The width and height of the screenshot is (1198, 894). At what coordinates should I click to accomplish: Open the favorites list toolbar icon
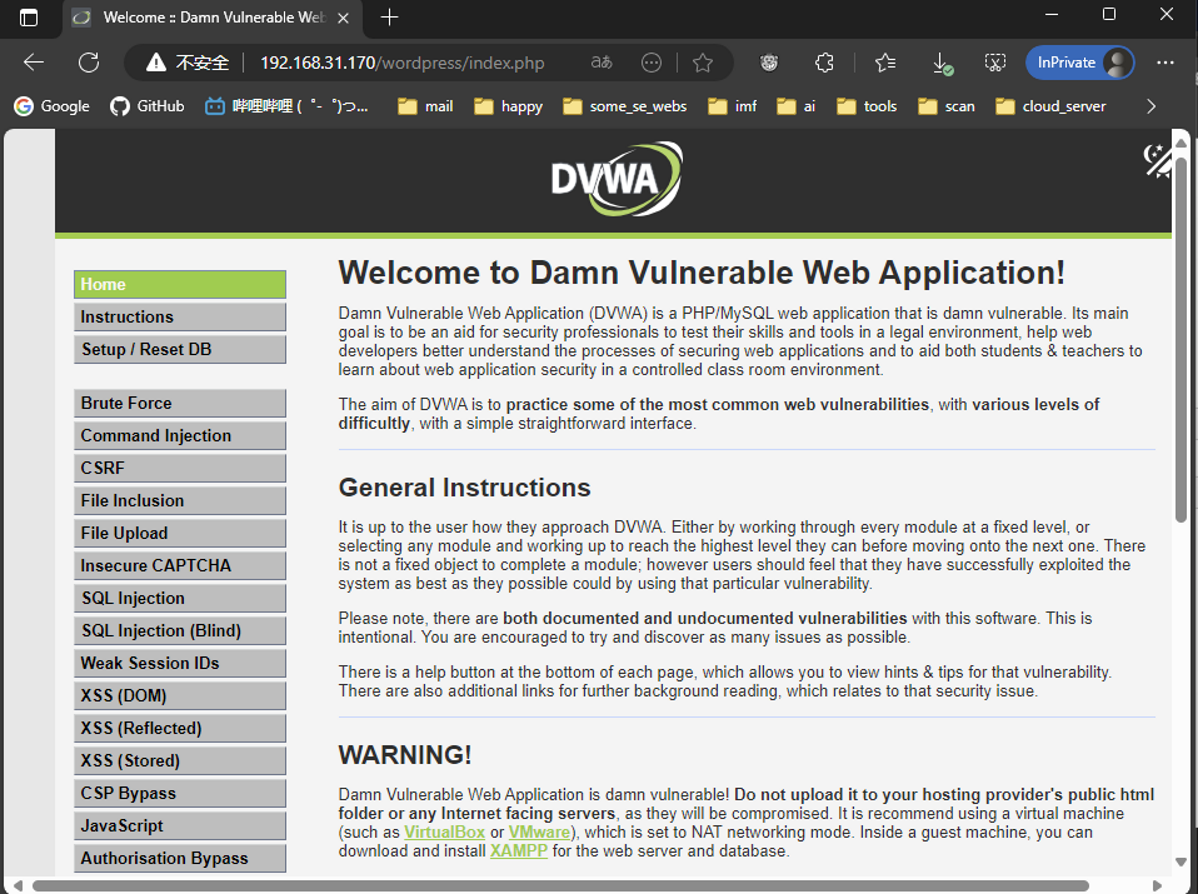[885, 63]
